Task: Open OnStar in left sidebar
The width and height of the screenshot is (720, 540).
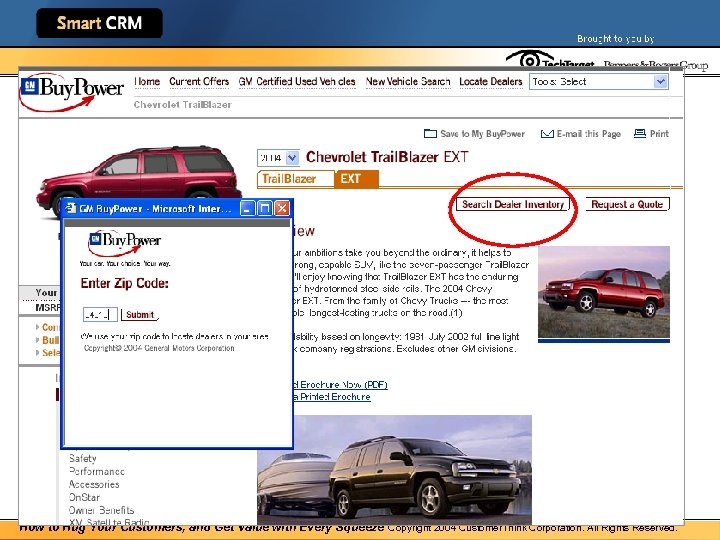Action: 84,497
